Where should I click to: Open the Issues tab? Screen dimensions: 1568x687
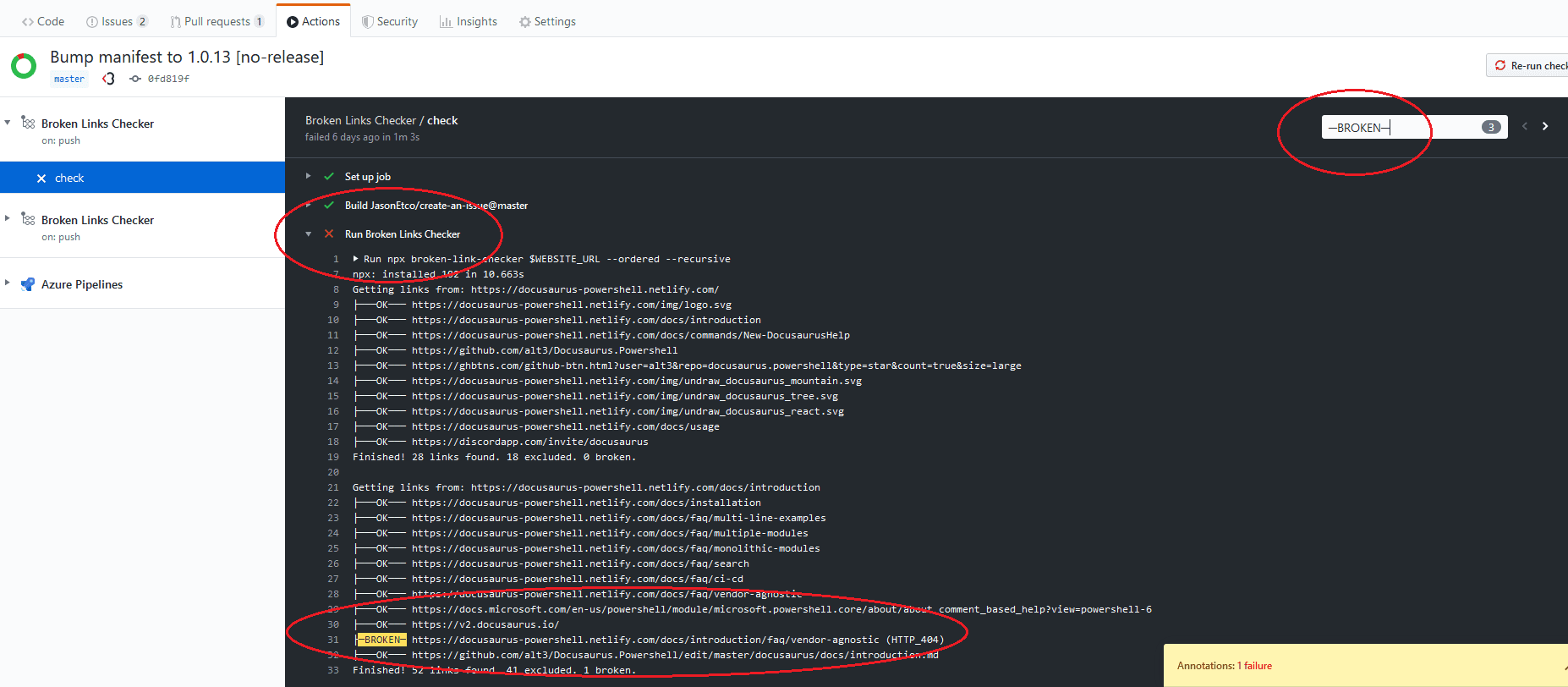tap(117, 21)
